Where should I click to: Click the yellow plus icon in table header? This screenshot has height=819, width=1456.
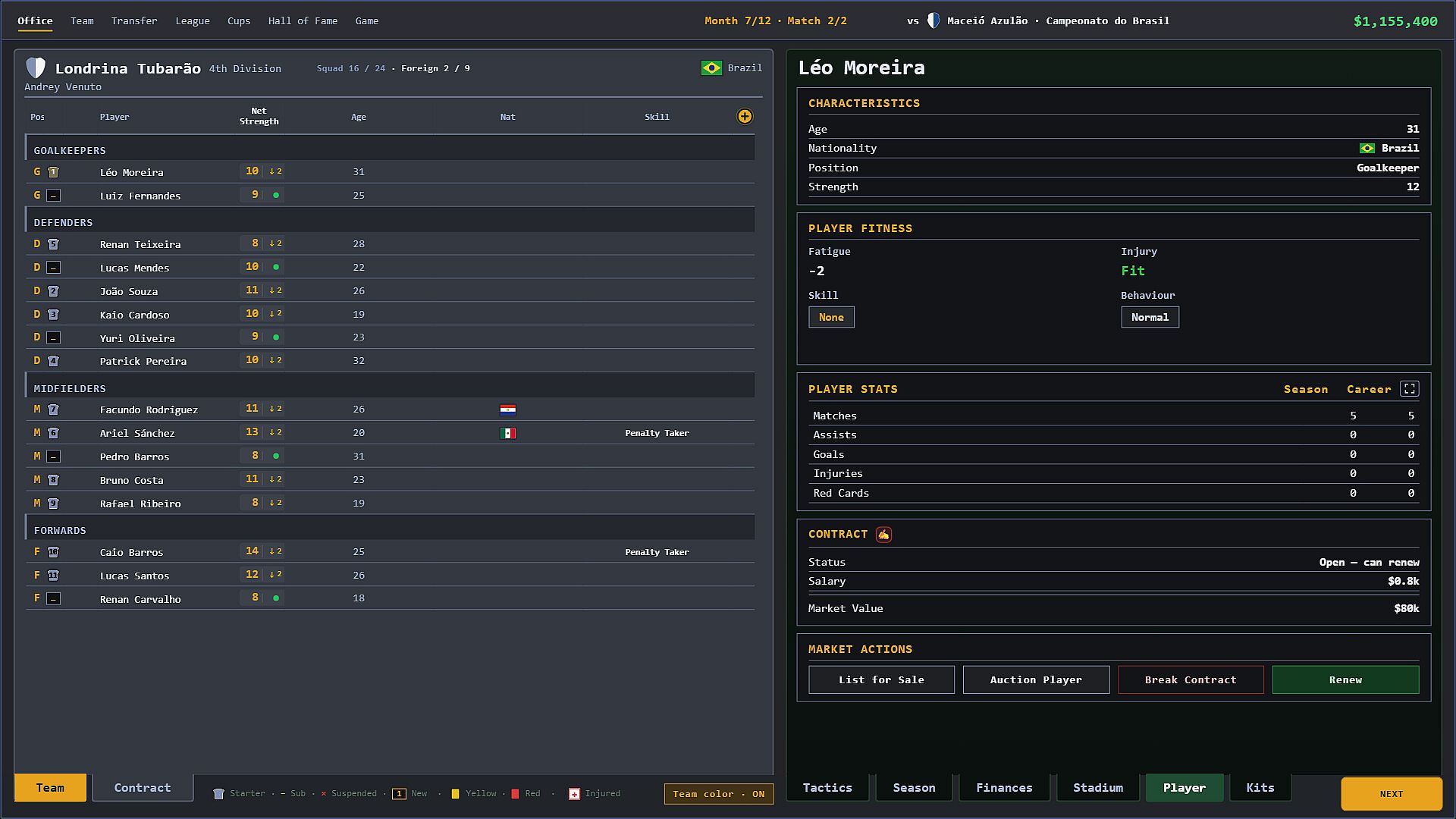[x=745, y=116]
